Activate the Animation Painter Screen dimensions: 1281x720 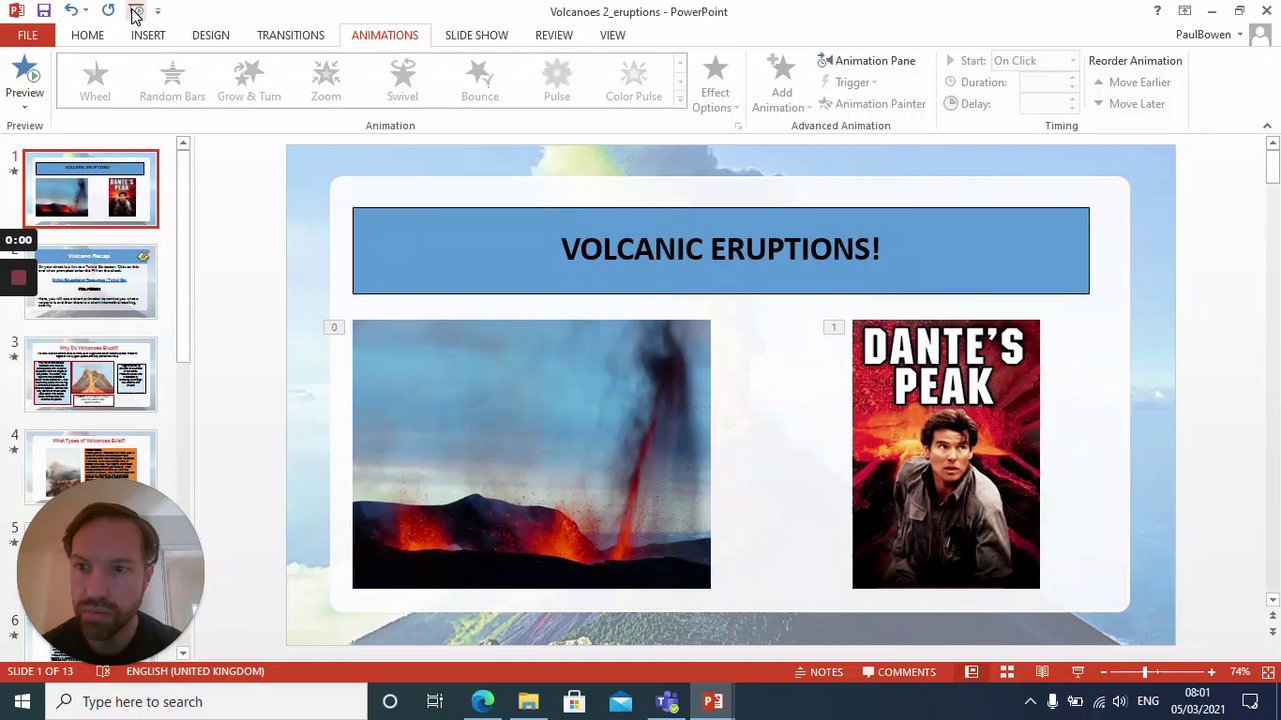coord(871,104)
